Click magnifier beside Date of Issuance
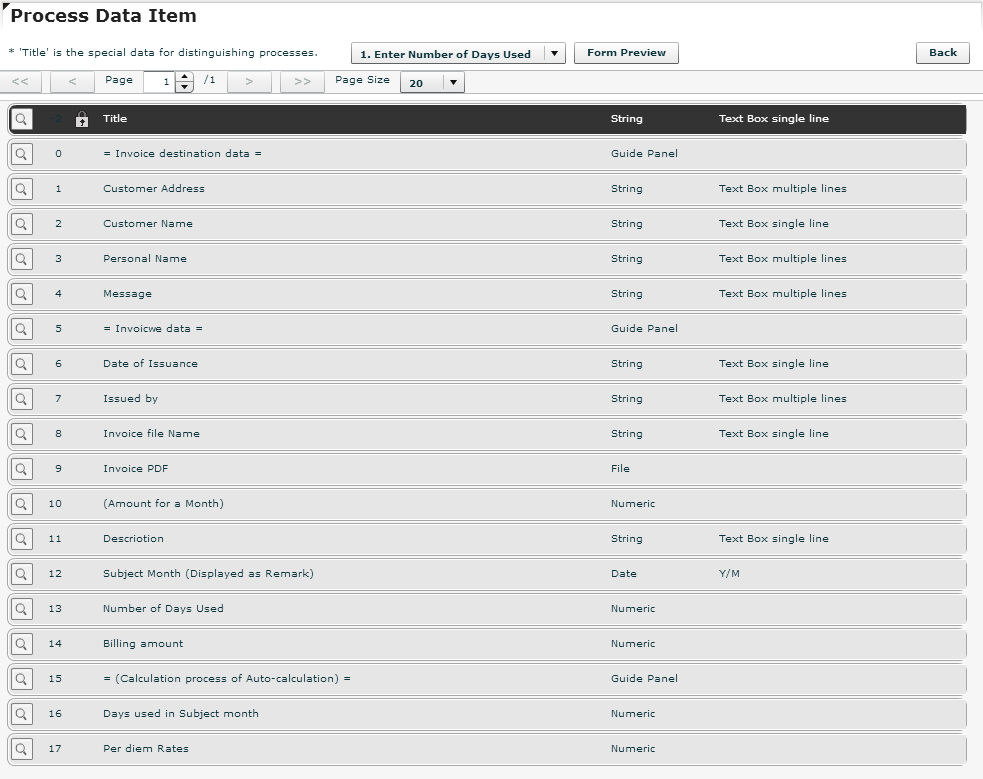 pos(21,364)
